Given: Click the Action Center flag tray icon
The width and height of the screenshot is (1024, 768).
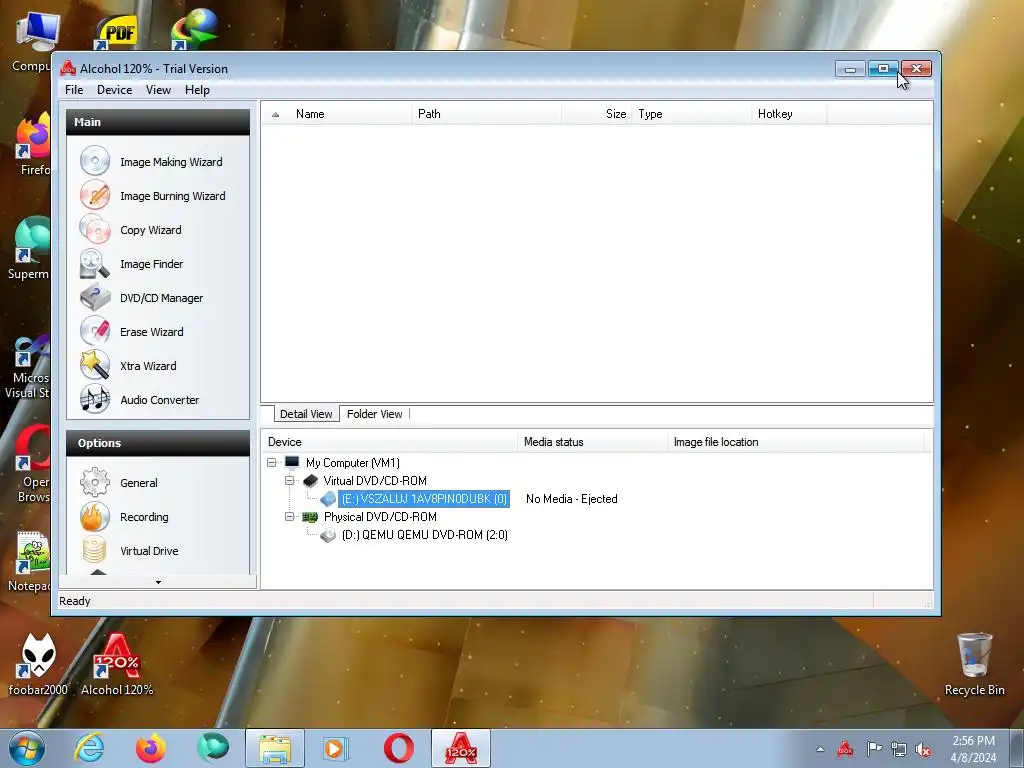Looking at the screenshot, I should [873, 749].
